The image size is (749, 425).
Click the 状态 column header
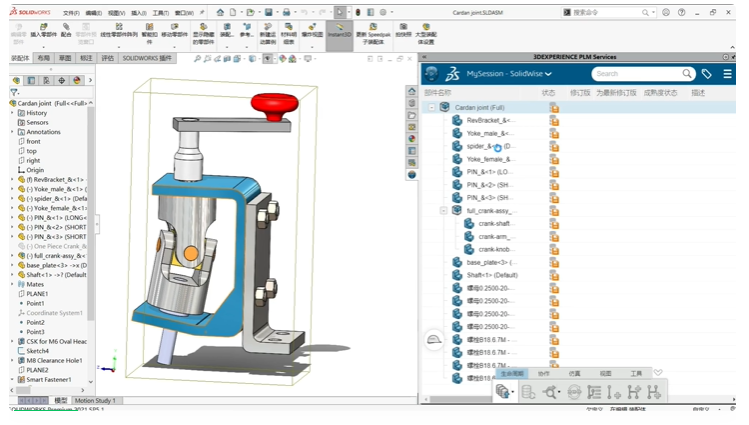tap(548, 93)
